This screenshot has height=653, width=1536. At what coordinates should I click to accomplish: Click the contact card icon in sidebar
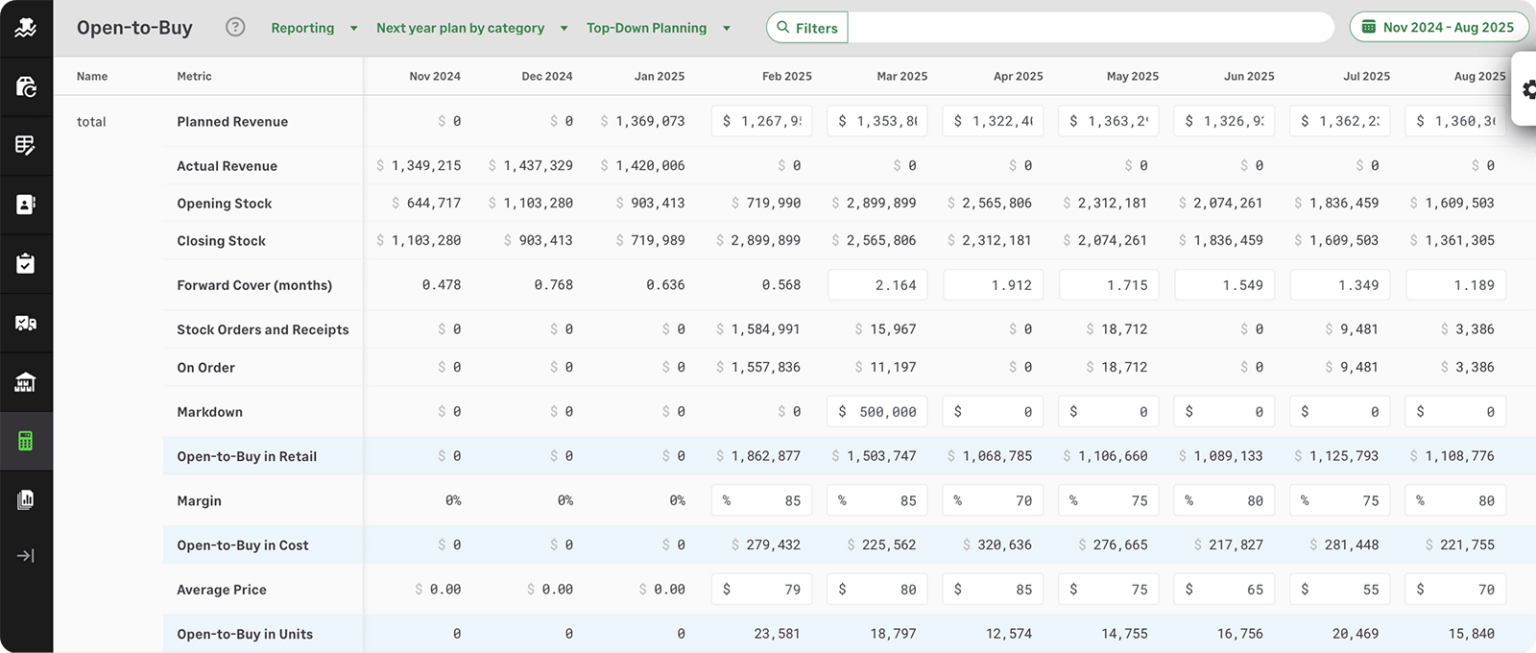point(27,203)
